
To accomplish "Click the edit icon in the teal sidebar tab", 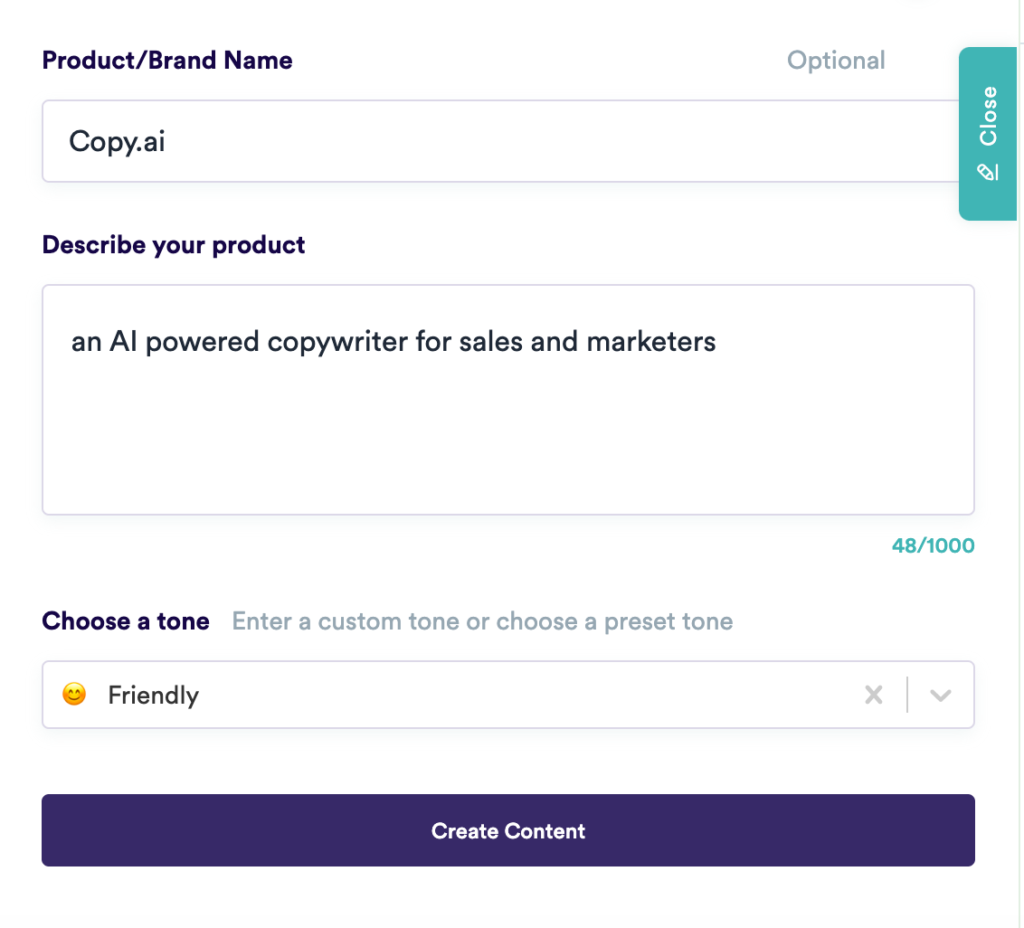I will tap(988, 172).
